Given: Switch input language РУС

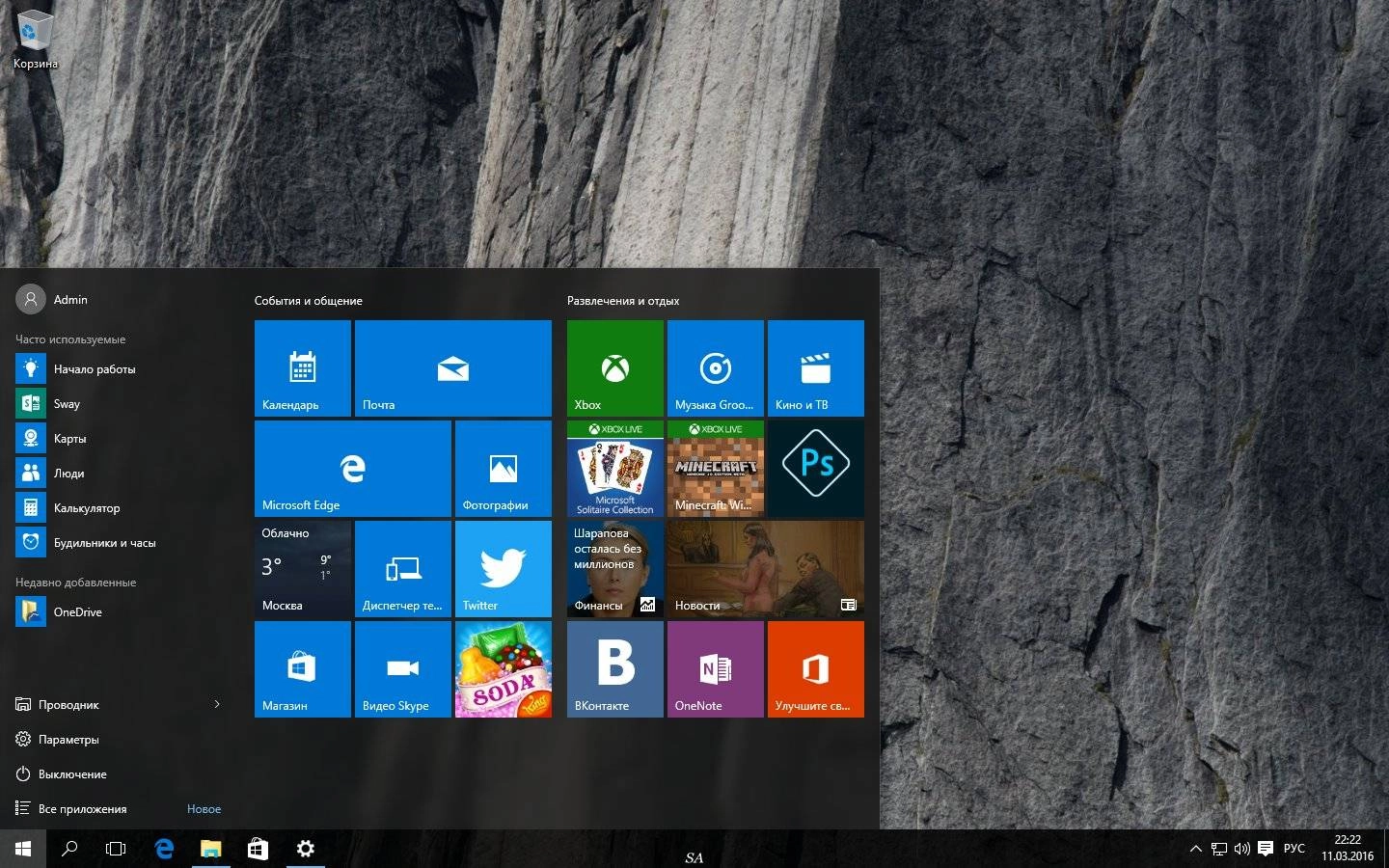Looking at the screenshot, I should (x=1294, y=849).
